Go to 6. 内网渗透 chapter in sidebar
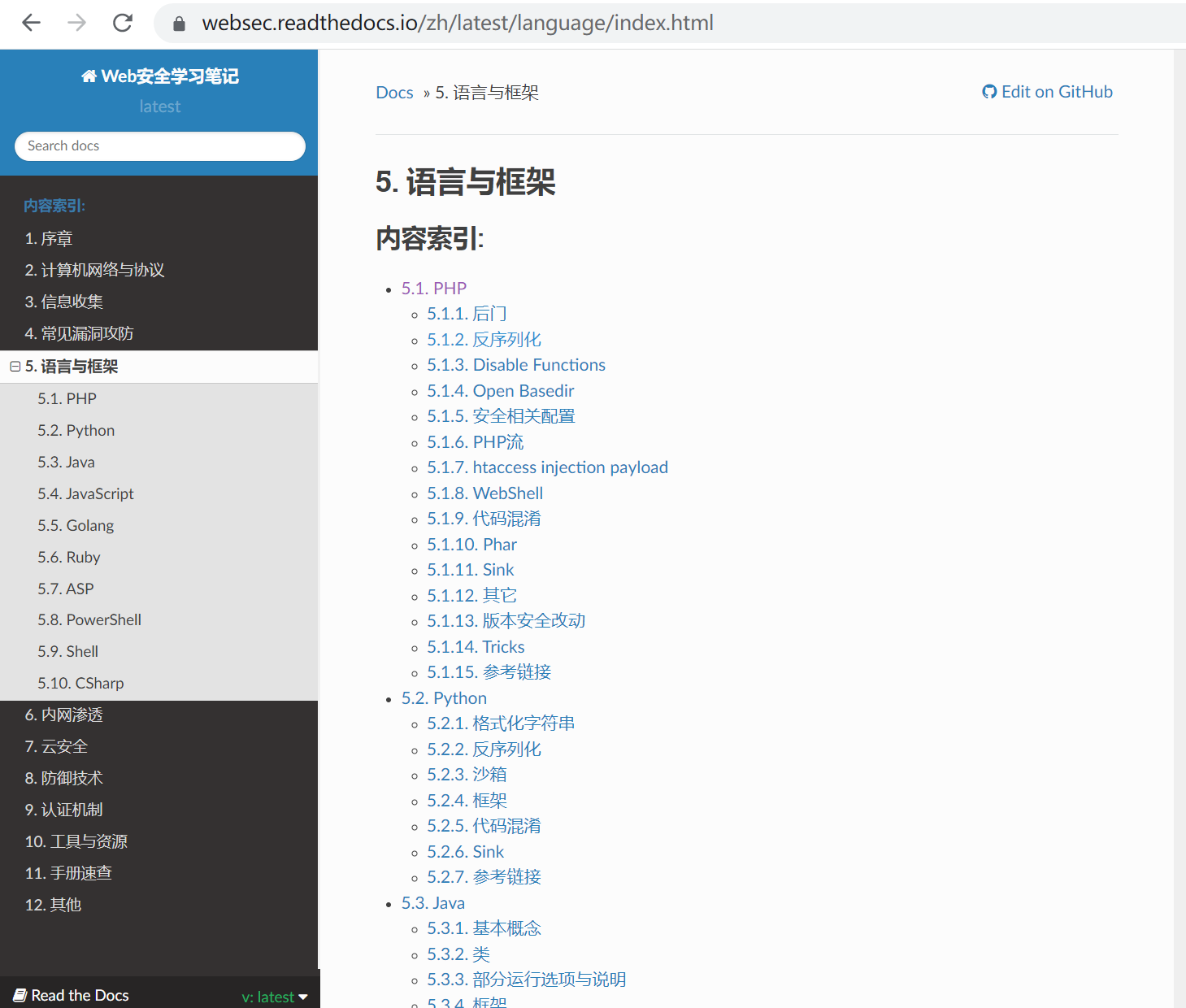This screenshot has height=1008, width=1186. tap(63, 715)
